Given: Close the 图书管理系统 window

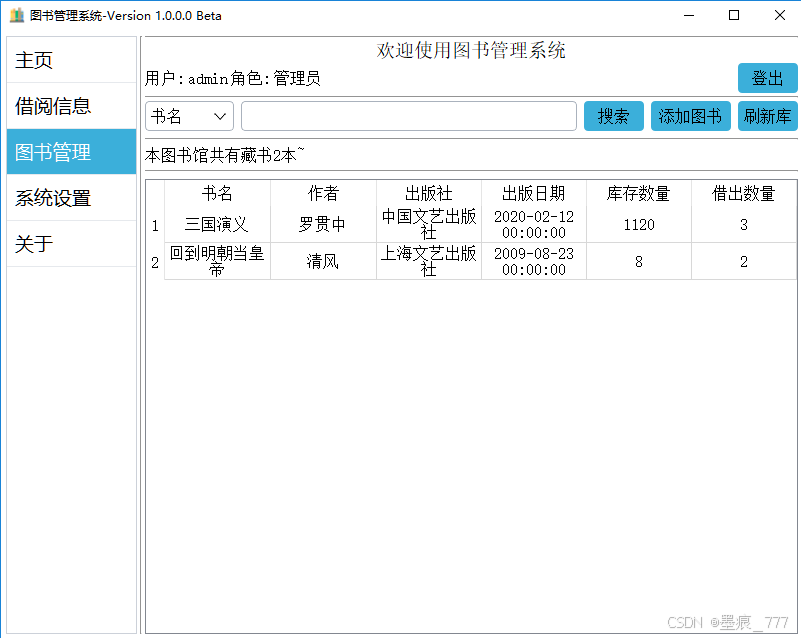Looking at the screenshot, I should [x=779, y=15].
